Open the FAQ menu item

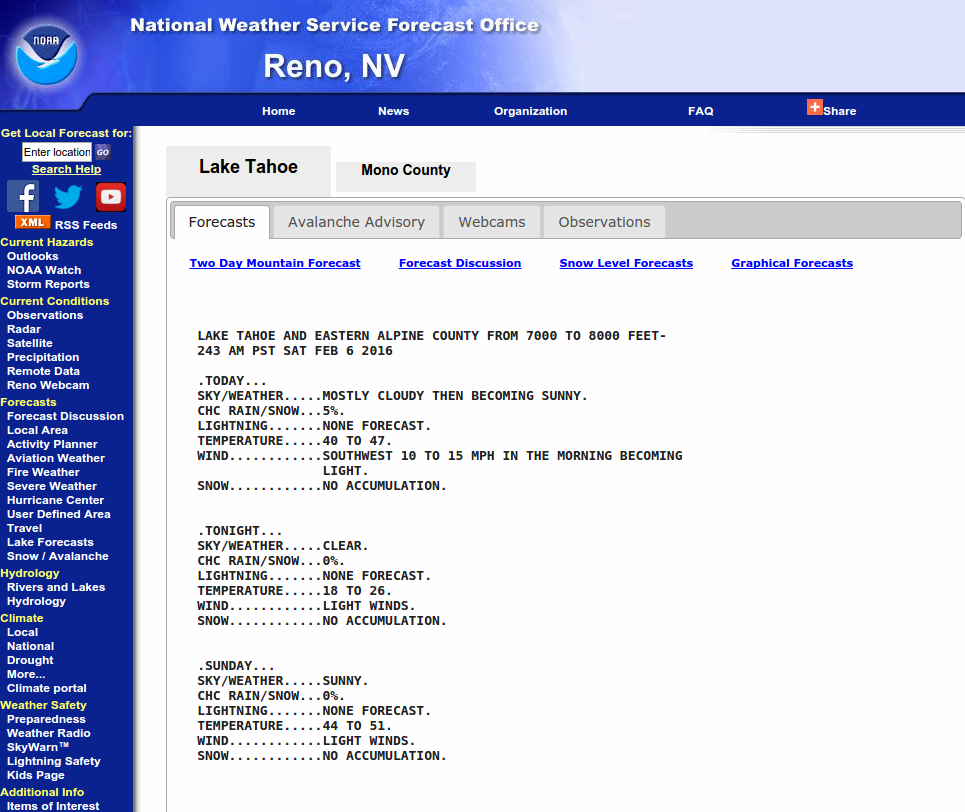pyautogui.click(x=700, y=111)
